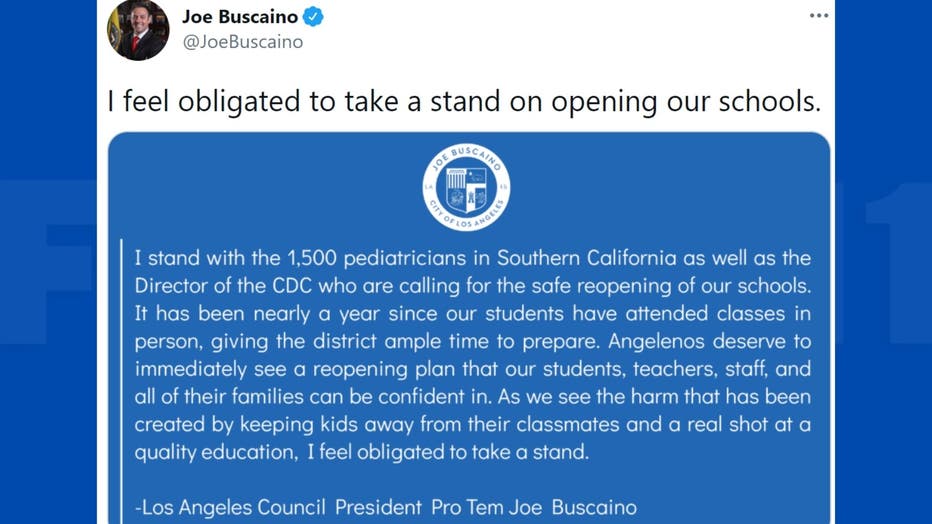Click the blue background right of the tweet card

pos(883,262)
